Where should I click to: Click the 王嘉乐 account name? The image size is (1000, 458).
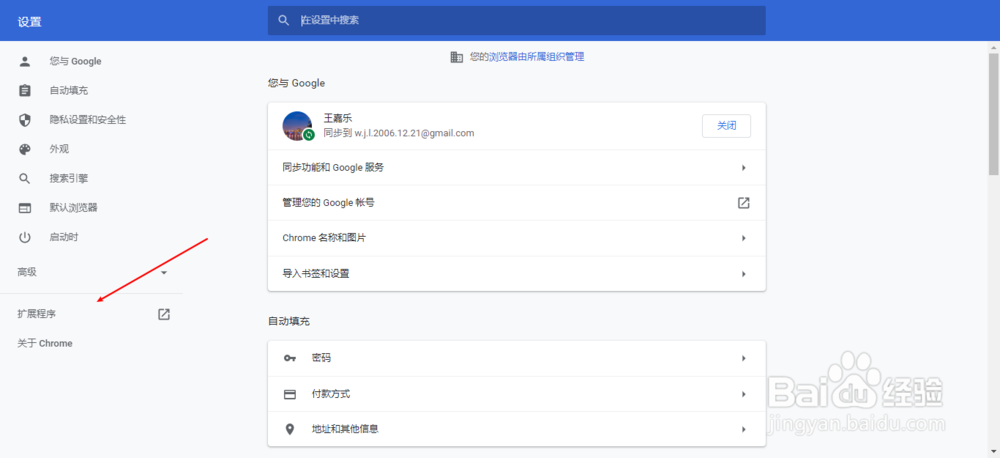tap(338, 118)
